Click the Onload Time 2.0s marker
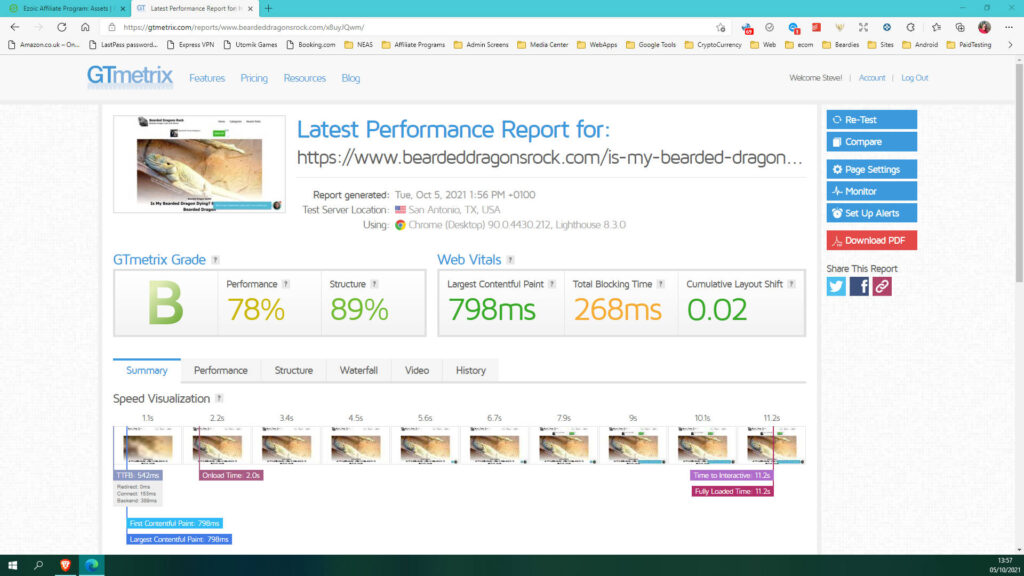Image resolution: width=1024 pixels, height=576 pixels. click(231, 475)
